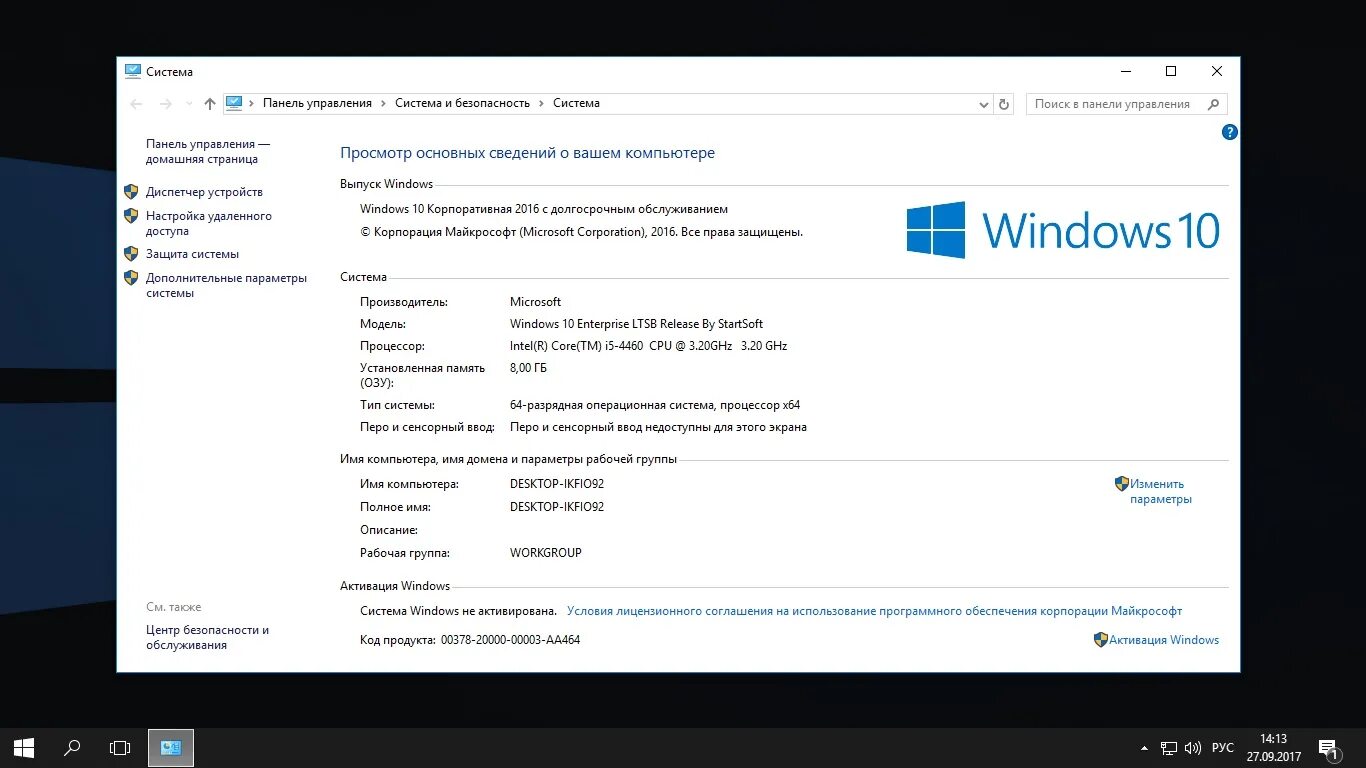Image resolution: width=1366 pixels, height=768 pixels.
Task: Open Action Center notifications icon
Action: [1329, 748]
